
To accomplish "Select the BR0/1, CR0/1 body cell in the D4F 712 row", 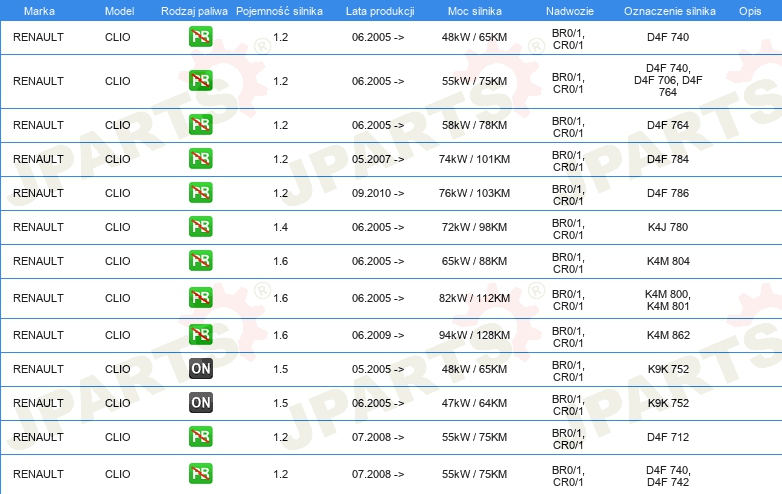I will pyautogui.click(x=568, y=439).
